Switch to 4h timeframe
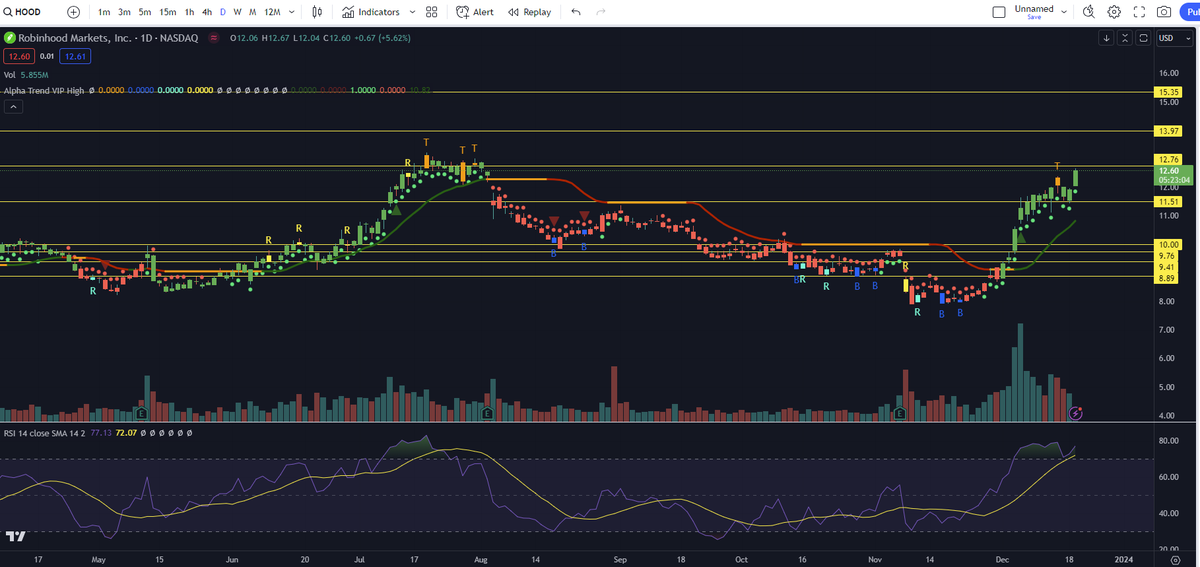 [207, 12]
